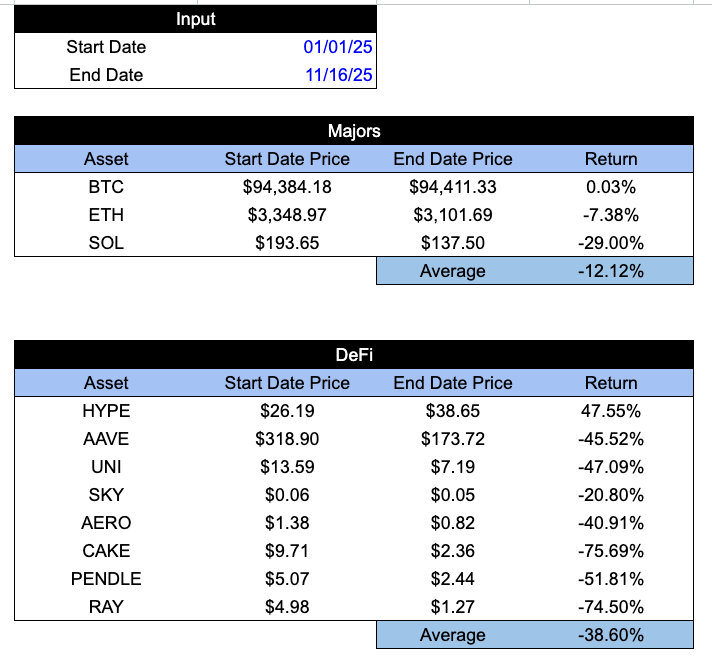Image resolution: width=712 pixels, height=668 pixels.
Task: Click the Start Date value 01/01/25
Action: [x=339, y=47]
